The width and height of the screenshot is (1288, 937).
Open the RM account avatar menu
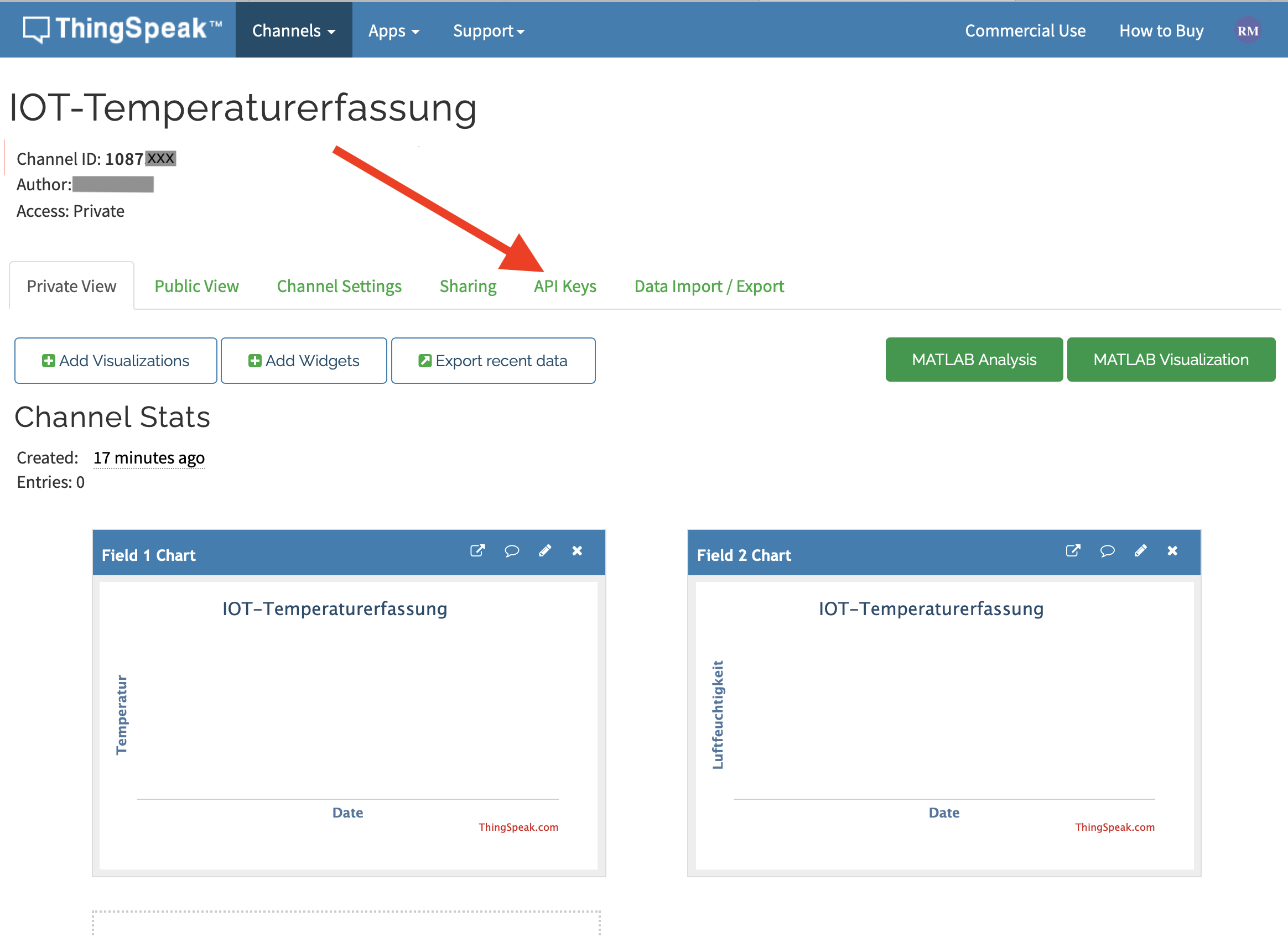[1248, 30]
